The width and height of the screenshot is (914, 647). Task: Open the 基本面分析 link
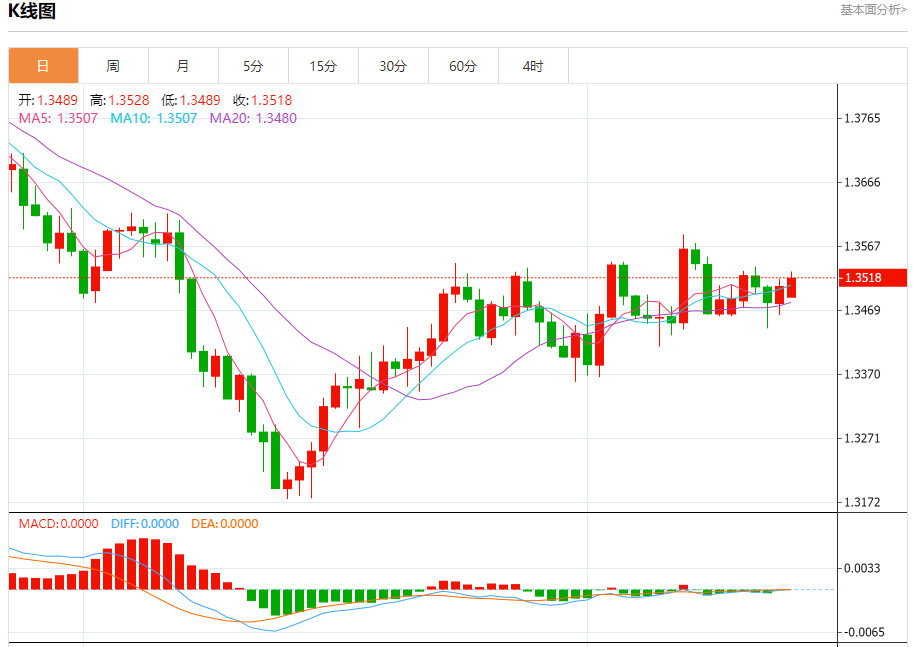(x=873, y=10)
